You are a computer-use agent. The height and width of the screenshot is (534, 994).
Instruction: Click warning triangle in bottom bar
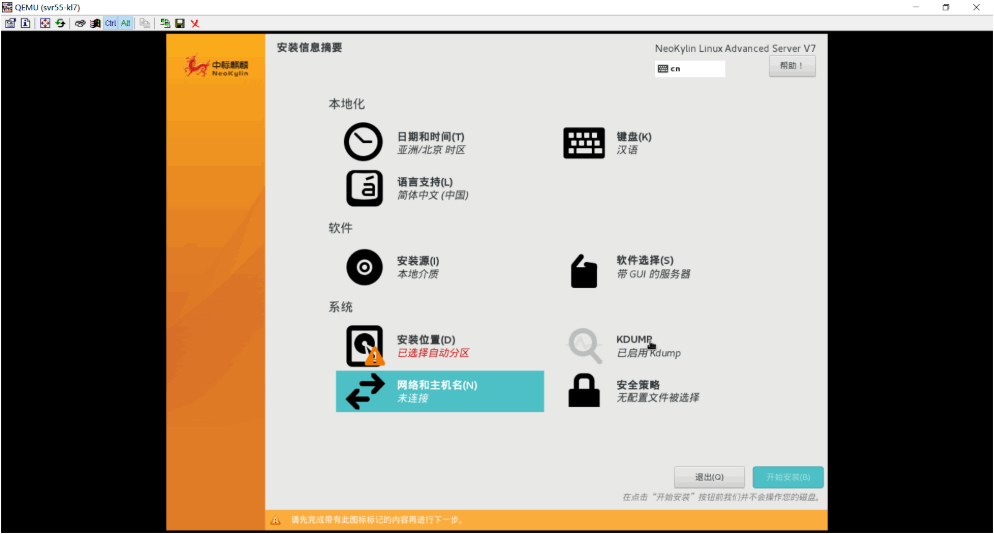(275, 520)
